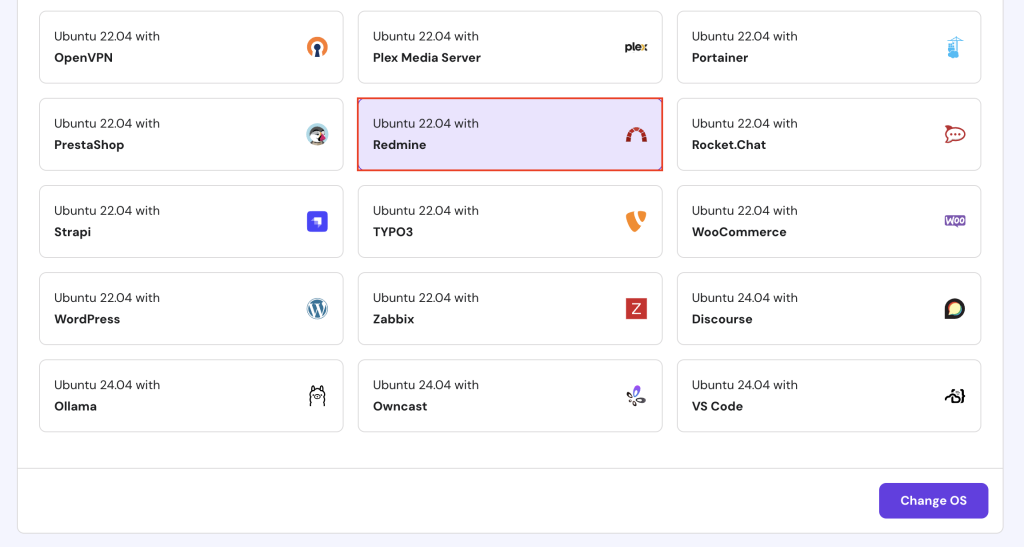Click the Portainer crane icon
Viewport: 1024px width, 547px height.
tap(955, 47)
